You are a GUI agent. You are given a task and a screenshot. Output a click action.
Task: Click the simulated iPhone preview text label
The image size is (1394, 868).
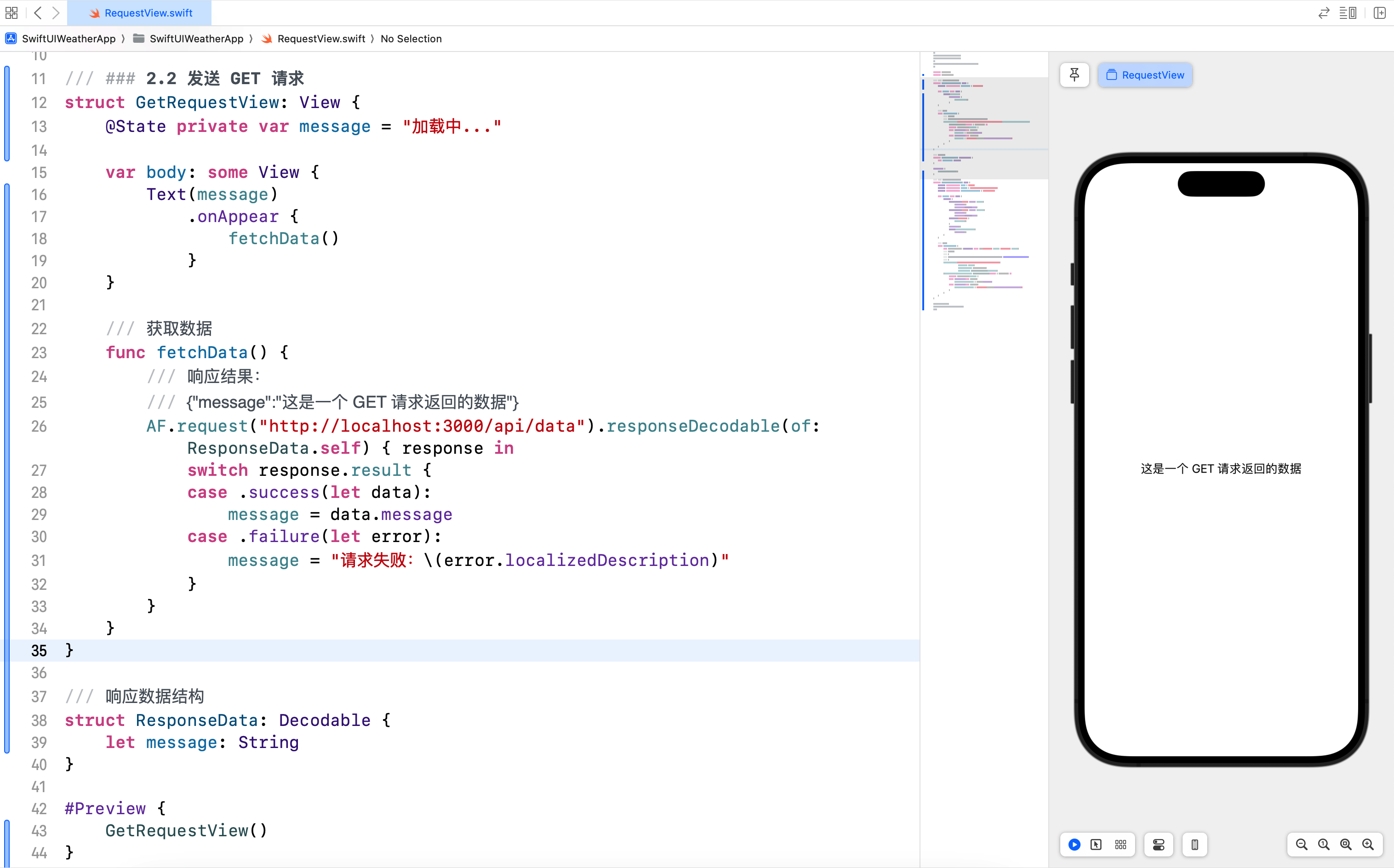pos(1221,468)
